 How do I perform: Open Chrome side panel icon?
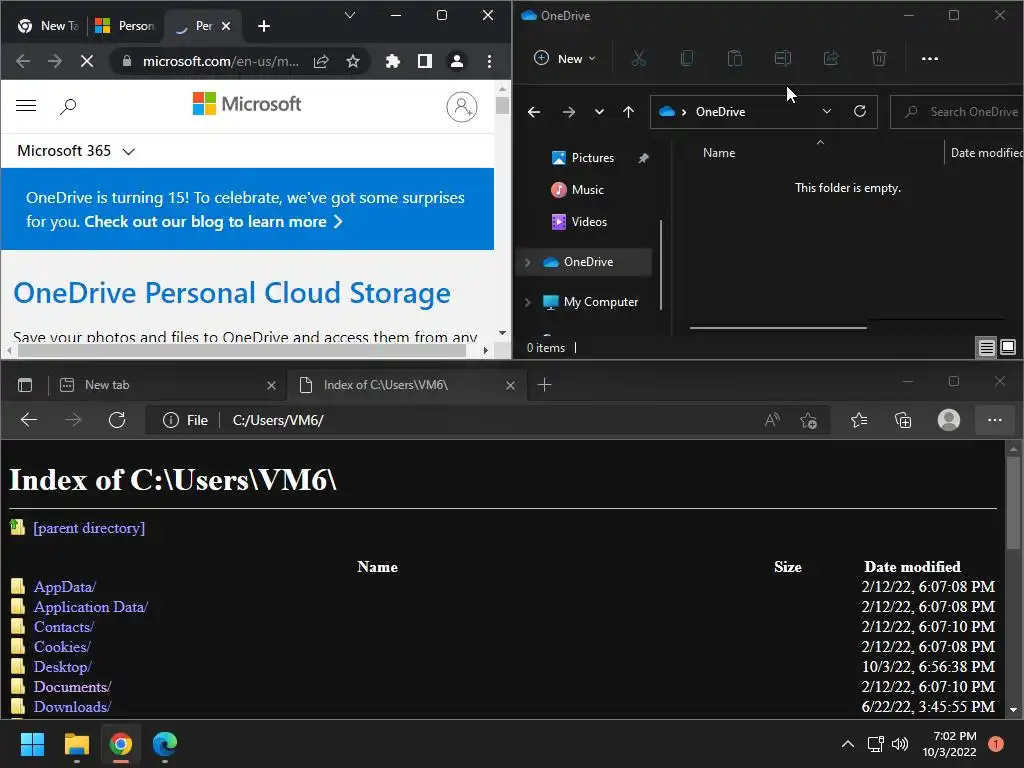point(425,61)
